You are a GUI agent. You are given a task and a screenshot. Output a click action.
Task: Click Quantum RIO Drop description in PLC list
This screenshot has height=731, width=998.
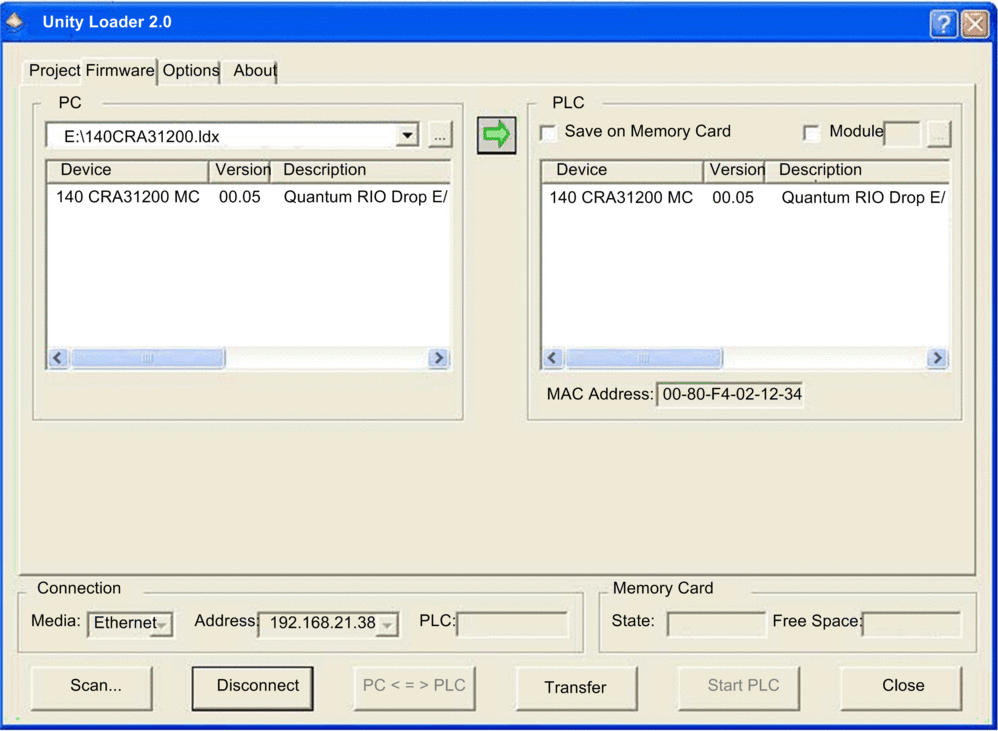click(x=863, y=198)
